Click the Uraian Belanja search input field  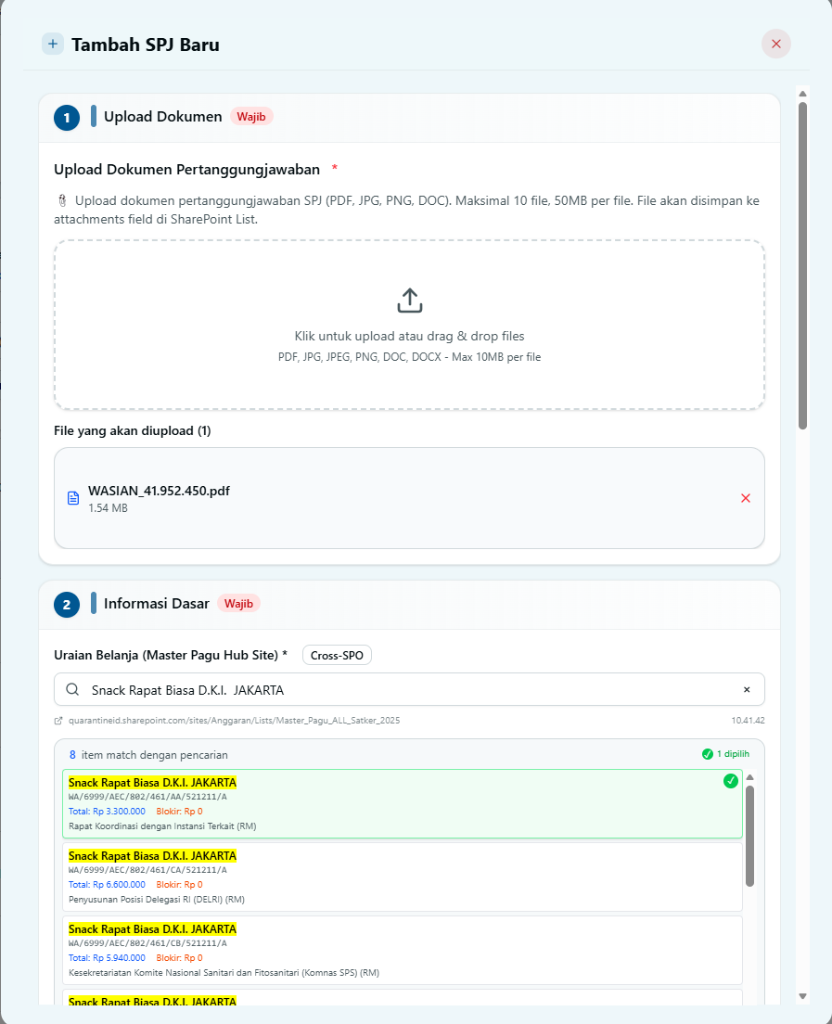tap(400, 689)
